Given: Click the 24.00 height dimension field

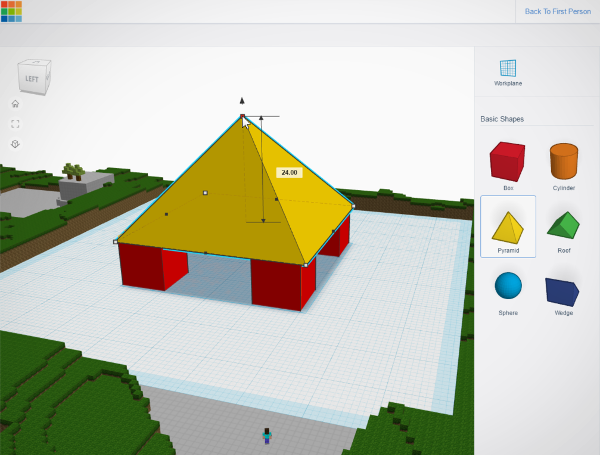Looking at the screenshot, I should tap(289, 172).
